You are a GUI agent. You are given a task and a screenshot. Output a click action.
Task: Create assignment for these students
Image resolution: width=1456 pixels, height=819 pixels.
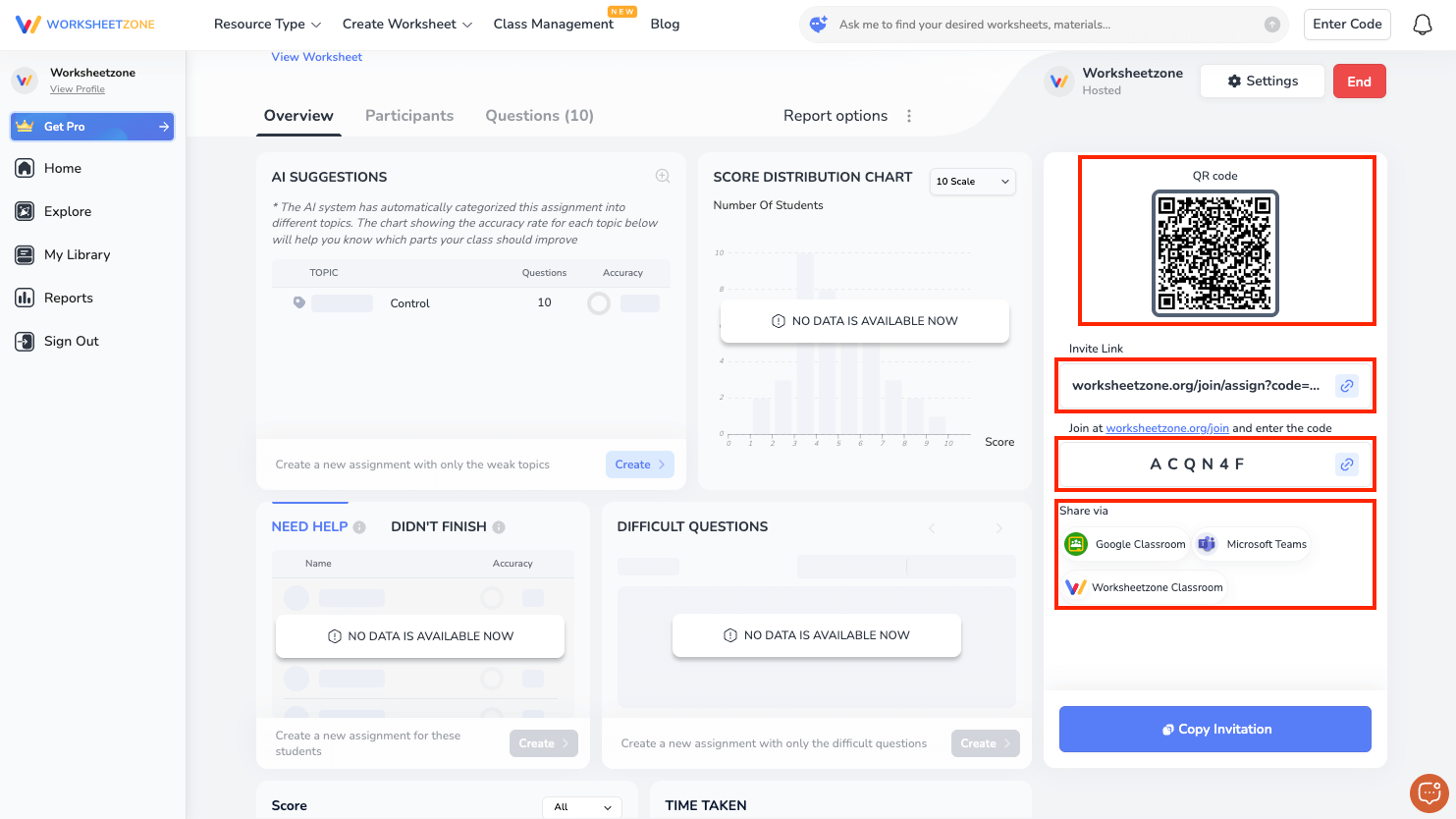click(x=544, y=743)
